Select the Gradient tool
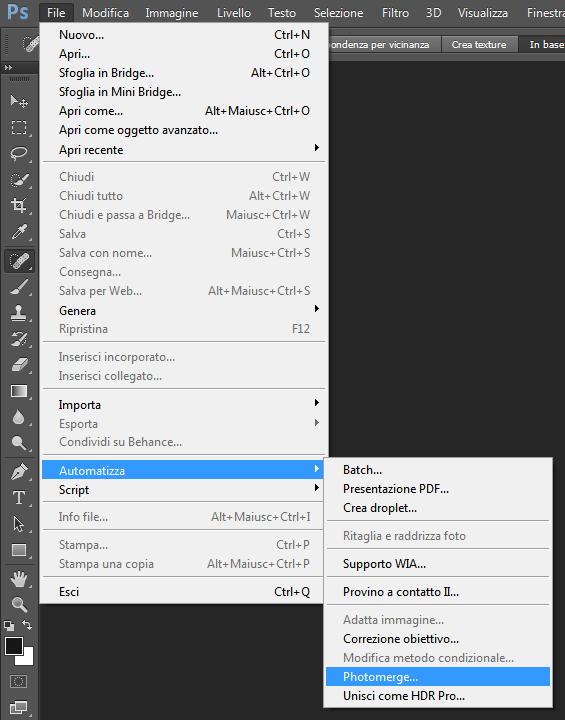The width and height of the screenshot is (565, 720). [19, 391]
